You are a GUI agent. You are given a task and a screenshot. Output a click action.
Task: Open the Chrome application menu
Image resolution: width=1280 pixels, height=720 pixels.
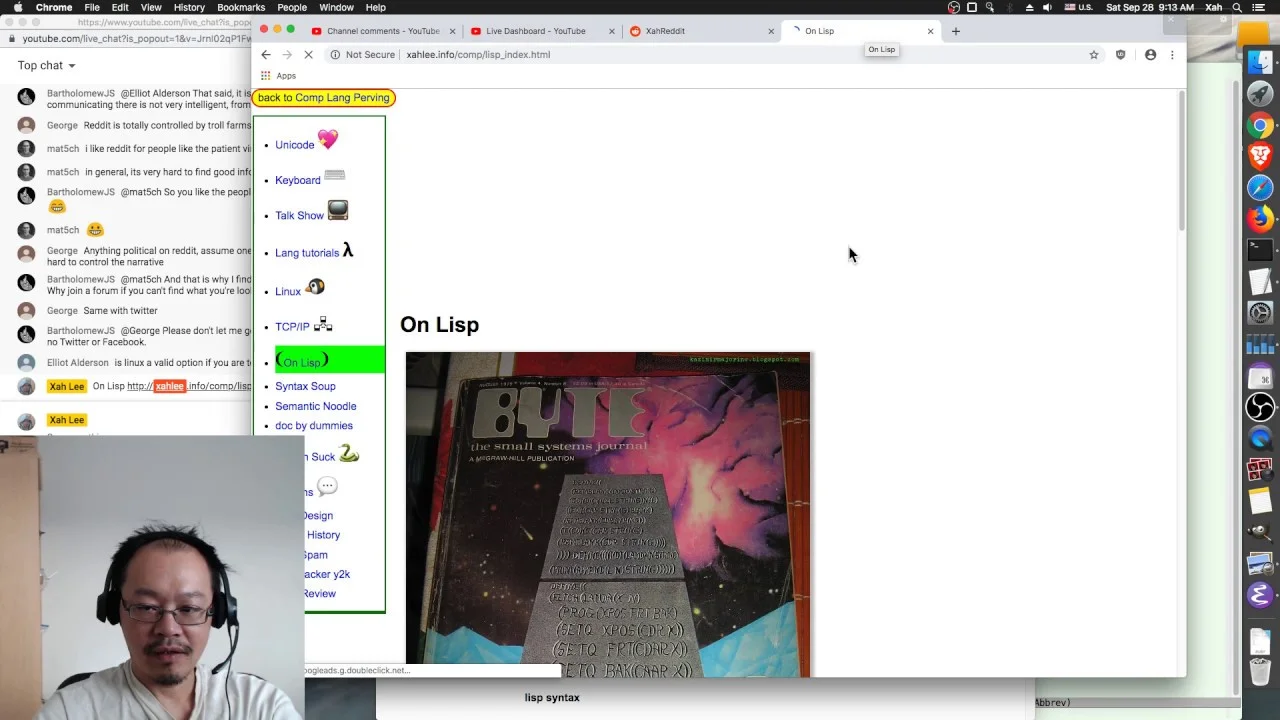(x=54, y=7)
